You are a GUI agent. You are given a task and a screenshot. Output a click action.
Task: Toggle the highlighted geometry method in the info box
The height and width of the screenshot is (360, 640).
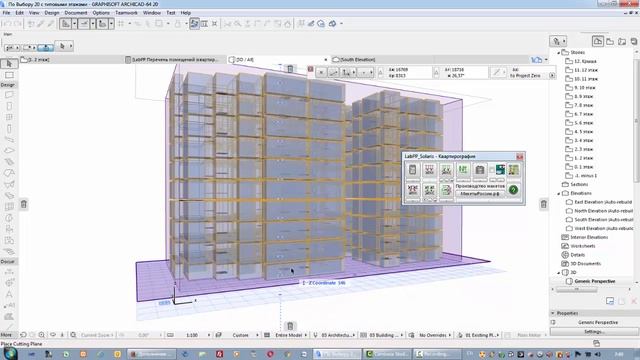click(x=45, y=47)
